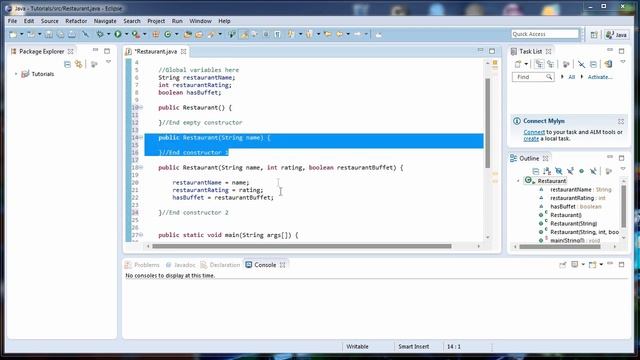Click the New Java Package toolbar icon
Image resolution: width=640 pixels, height=360 pixels.
(x=156, y=35)
